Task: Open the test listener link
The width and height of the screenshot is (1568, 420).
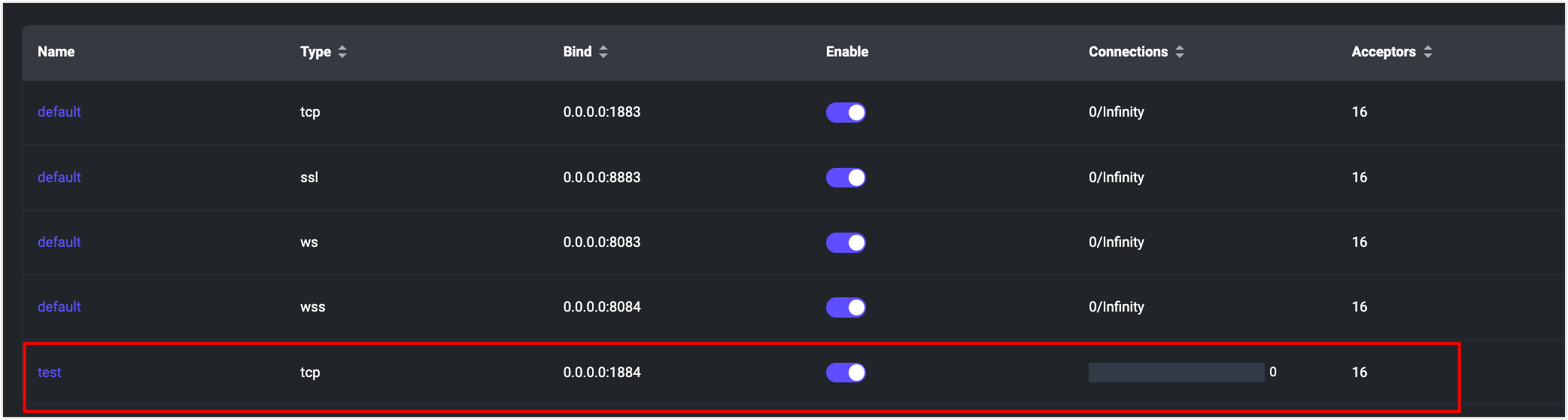Action: pos(50,373)
